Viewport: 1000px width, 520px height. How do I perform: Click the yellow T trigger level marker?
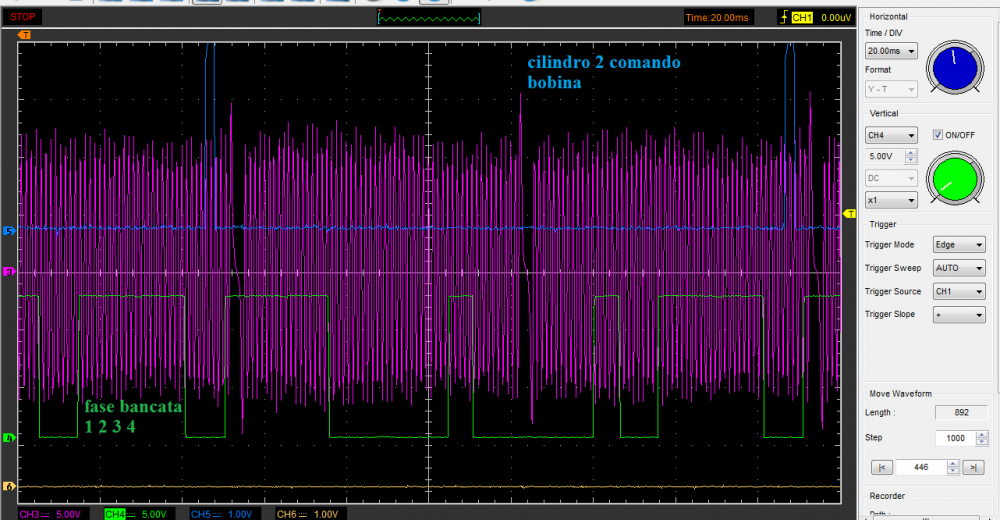pyautogui.click(x=849, y=214)
